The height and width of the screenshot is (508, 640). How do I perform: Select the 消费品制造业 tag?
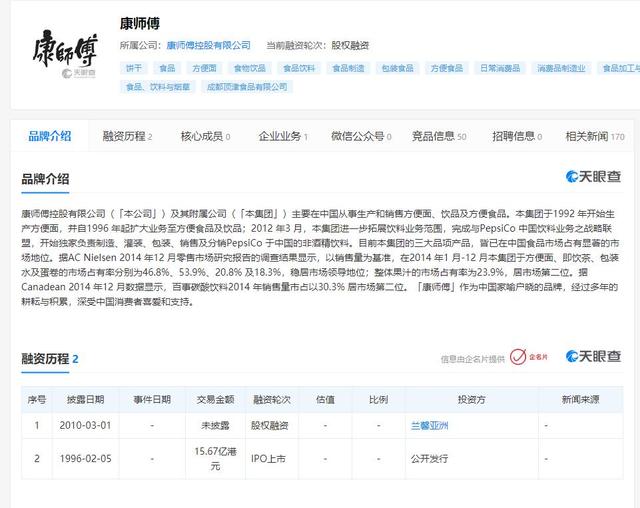pyautogui.click(x=561, y=68)
